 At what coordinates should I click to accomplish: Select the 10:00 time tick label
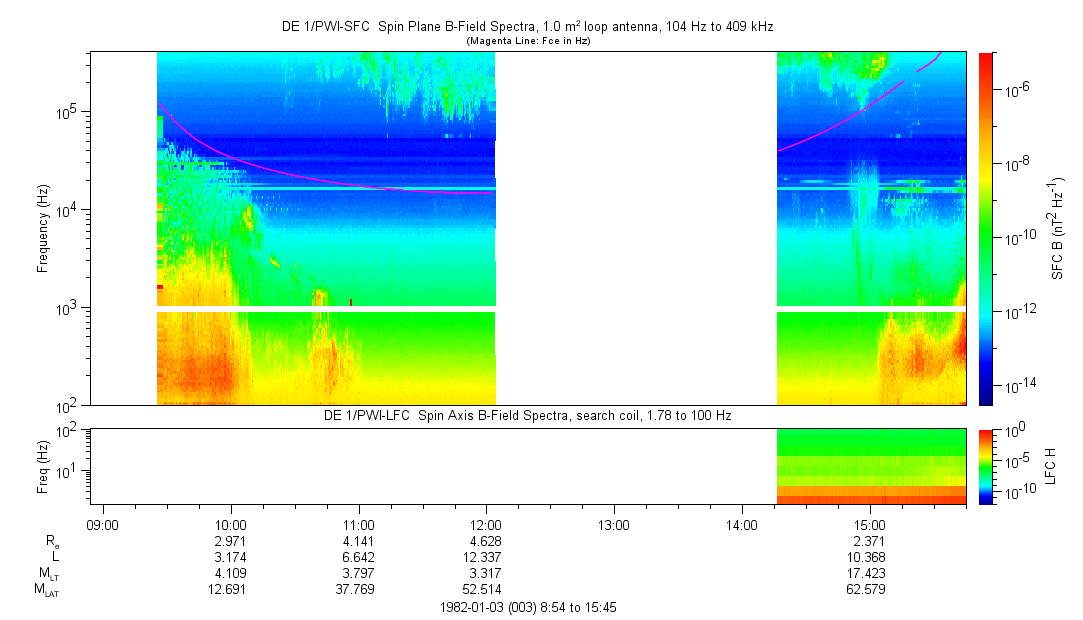[x=231, y=524]
